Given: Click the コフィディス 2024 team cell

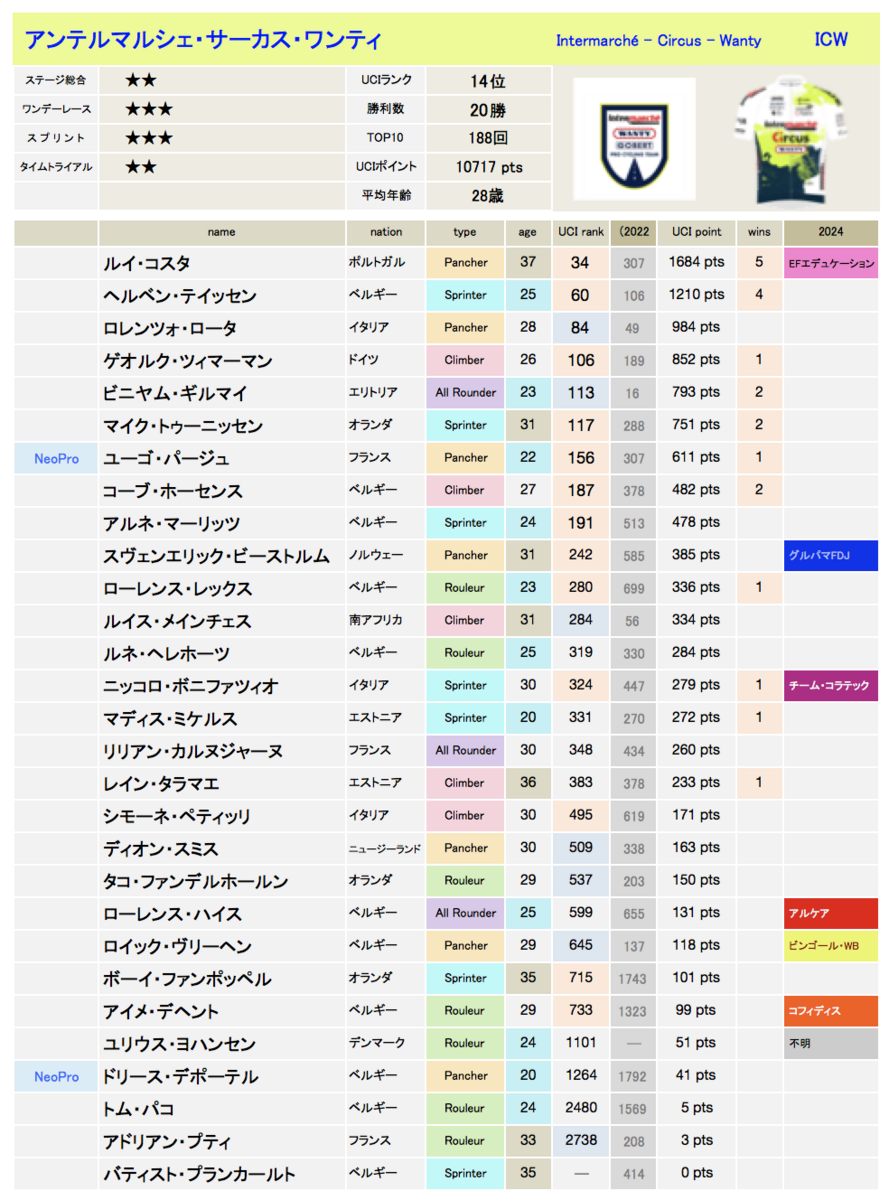Looking at the screenshot, I should 831,1011.
